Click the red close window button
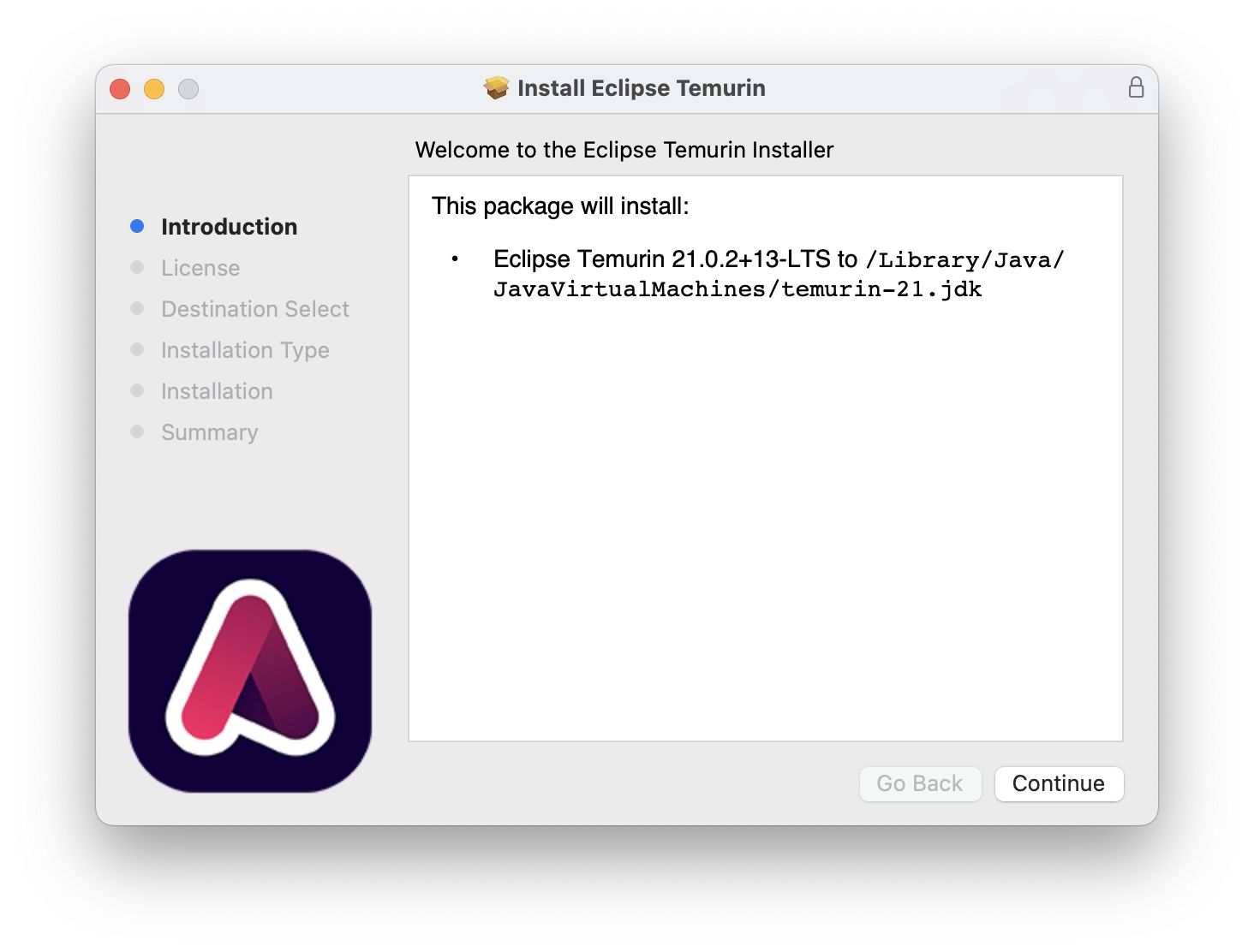The height and width of the screenshot is (952, 1254). pos(120,88)
